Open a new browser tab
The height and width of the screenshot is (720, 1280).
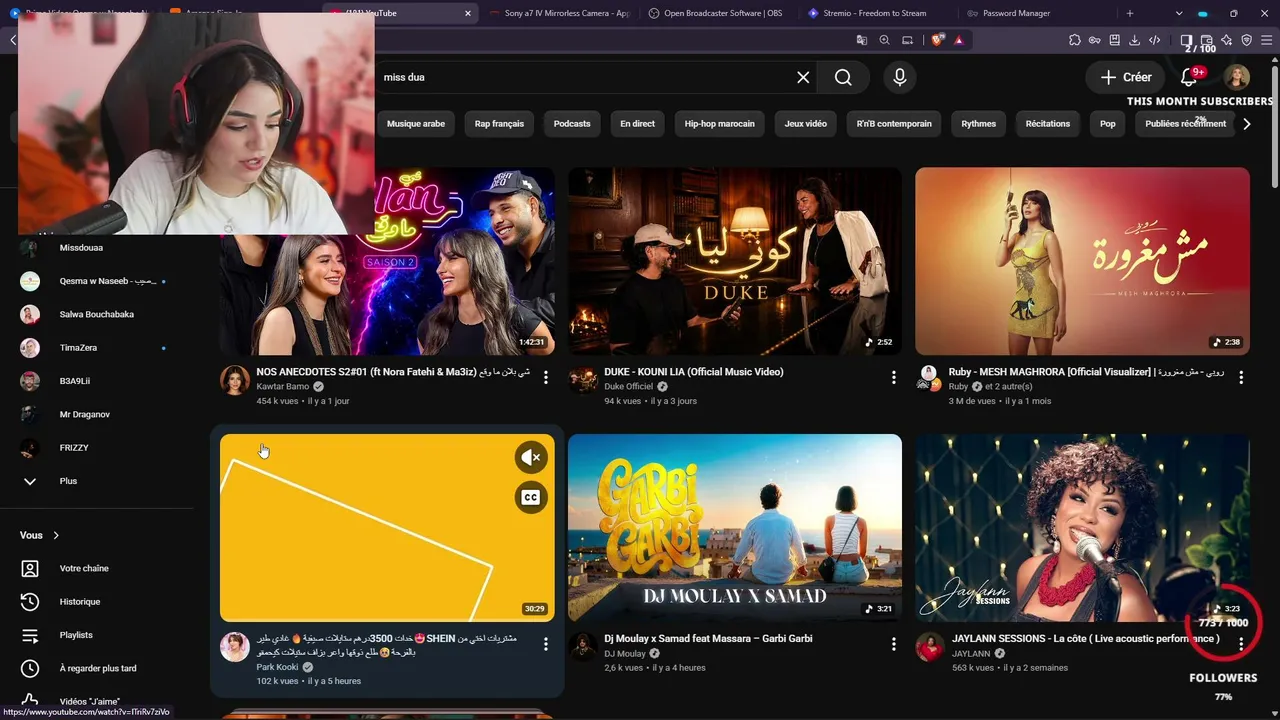[x=1130, y=13]
